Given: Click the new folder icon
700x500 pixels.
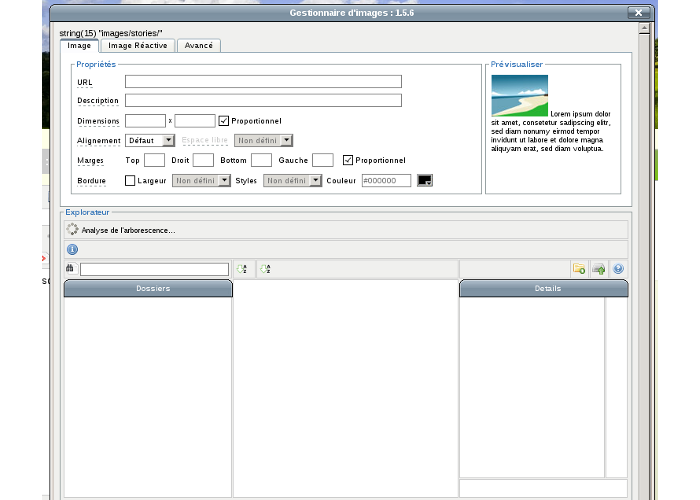Looking at the screenshot, I should click(579, 269).
